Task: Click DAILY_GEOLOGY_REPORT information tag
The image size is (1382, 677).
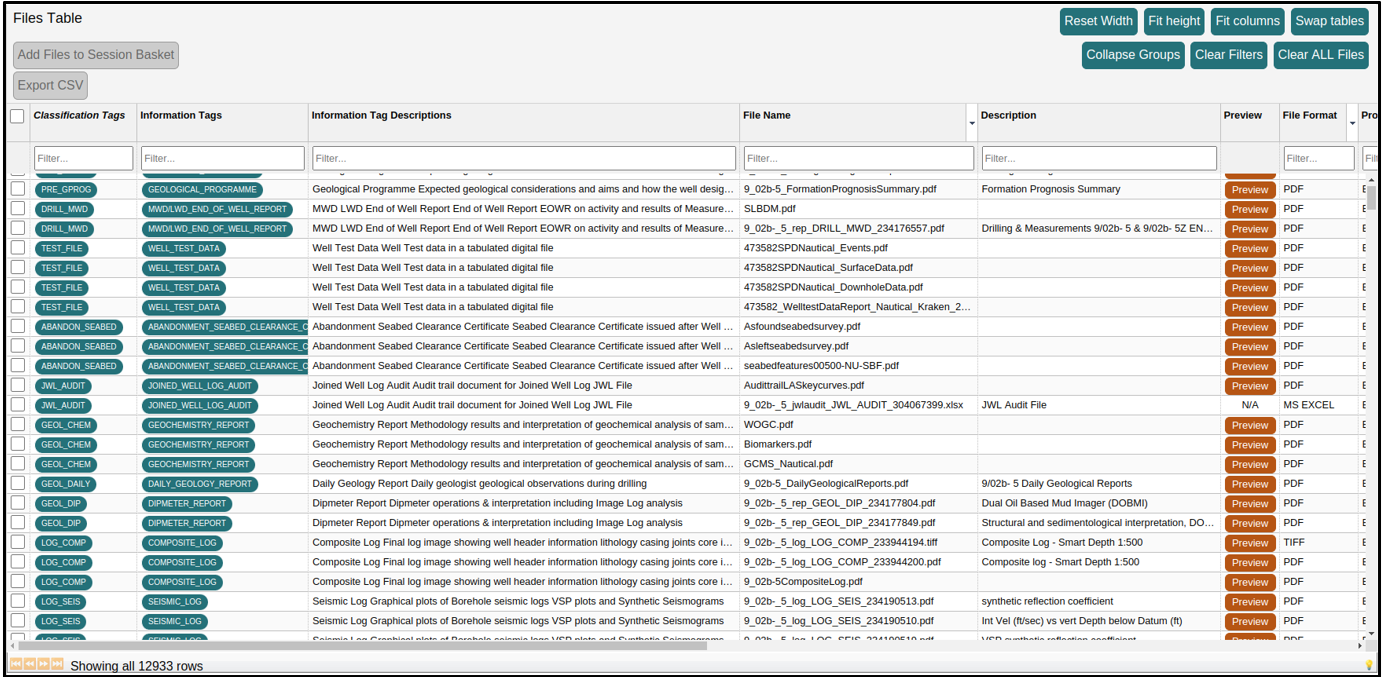Action: pos(200,483)
